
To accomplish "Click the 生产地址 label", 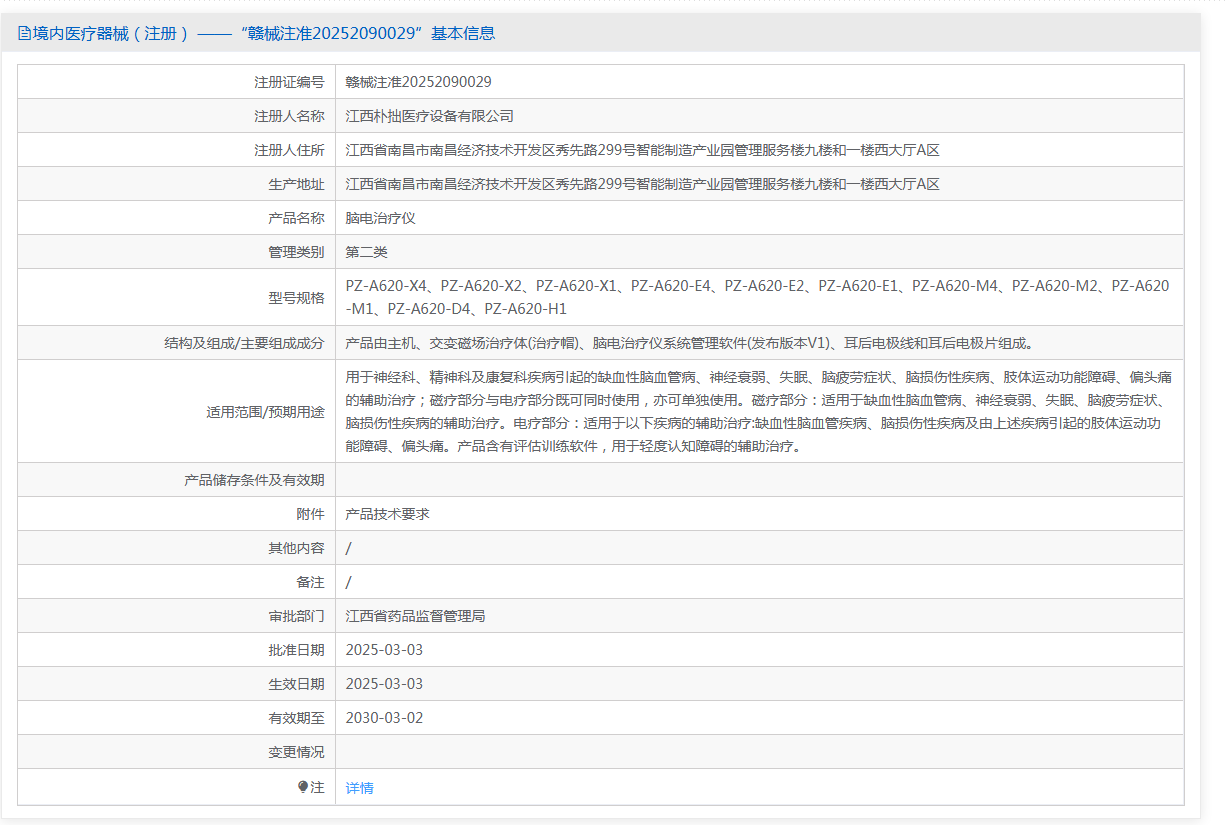I will (x=296, y=184).
